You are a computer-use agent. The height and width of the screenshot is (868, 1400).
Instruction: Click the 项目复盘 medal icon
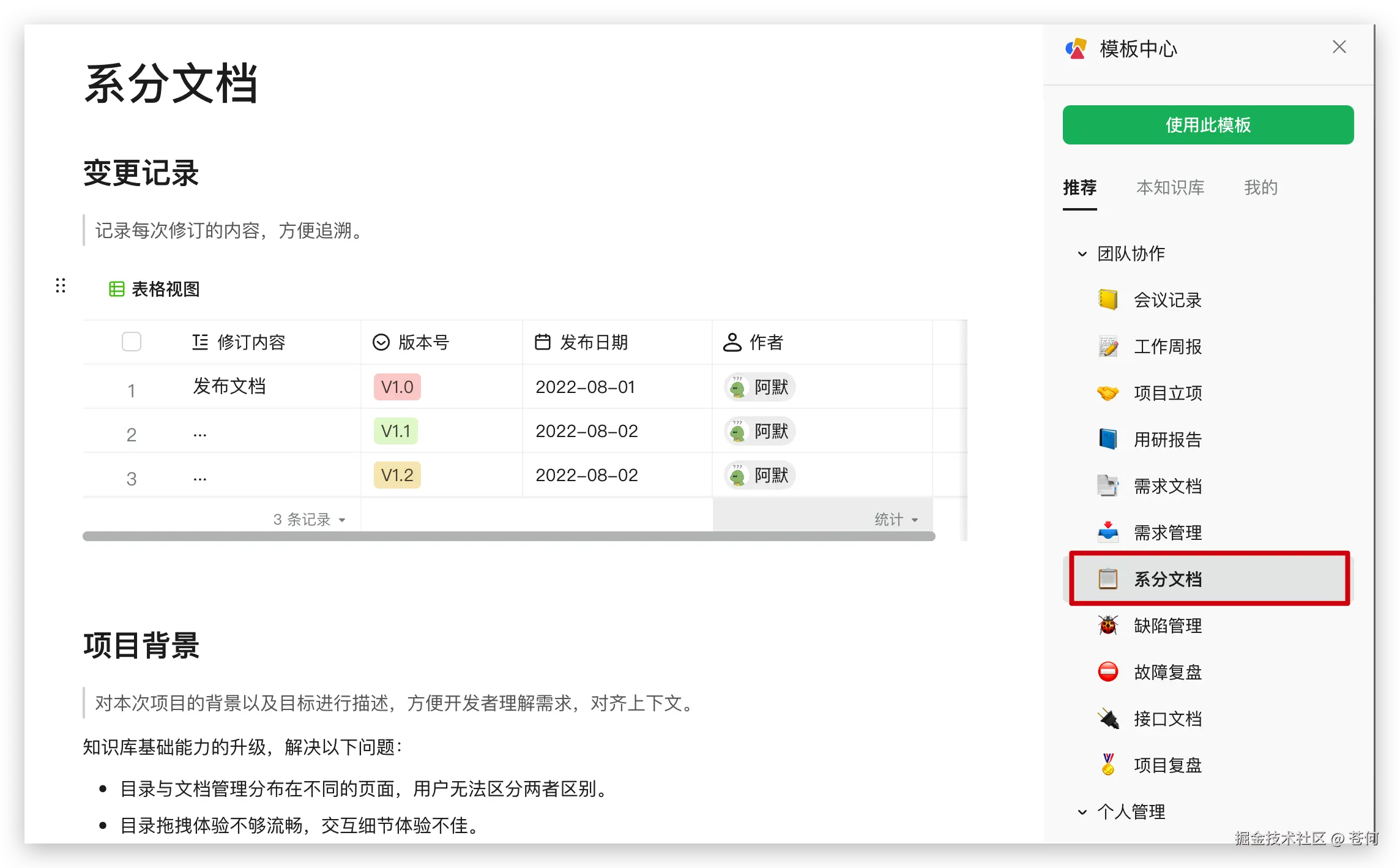point(1108,765)
